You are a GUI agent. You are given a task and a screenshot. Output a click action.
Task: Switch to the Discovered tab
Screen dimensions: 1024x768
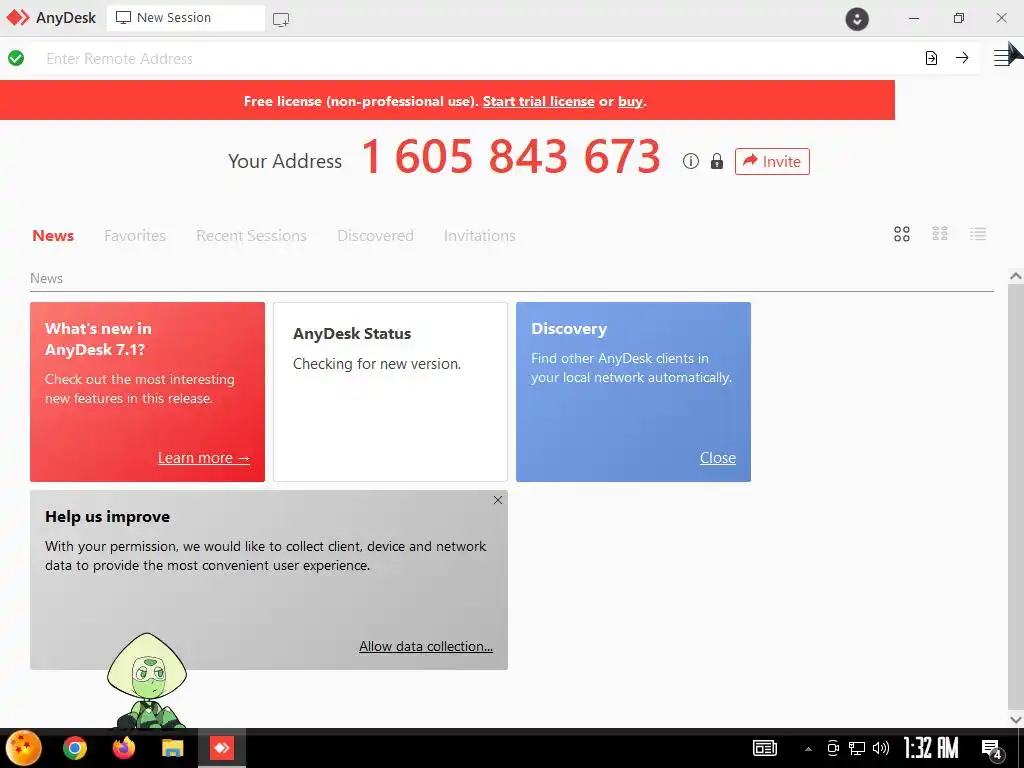(x=376, y=236)
